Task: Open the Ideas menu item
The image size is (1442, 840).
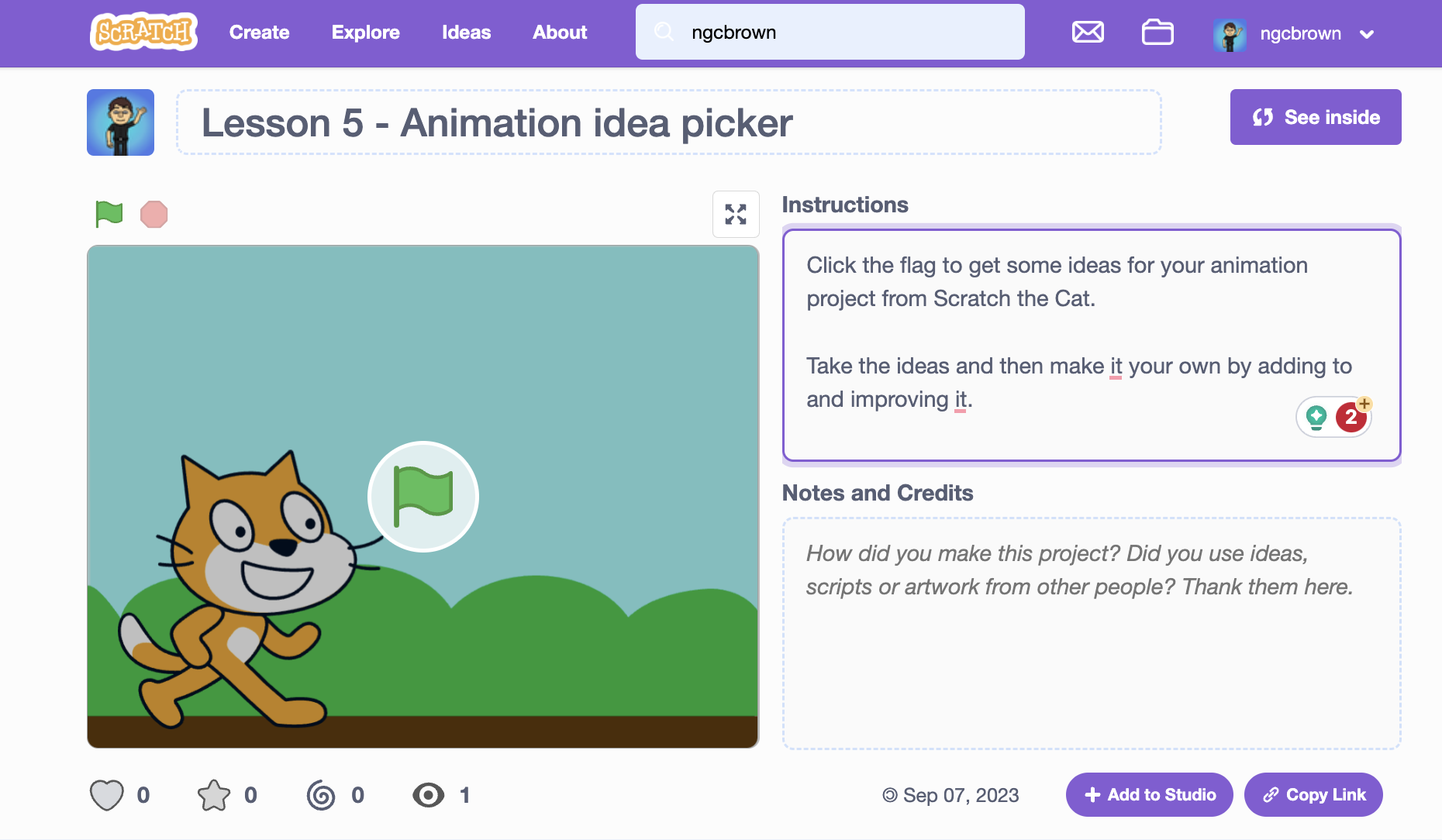Action: click(466, 33)
